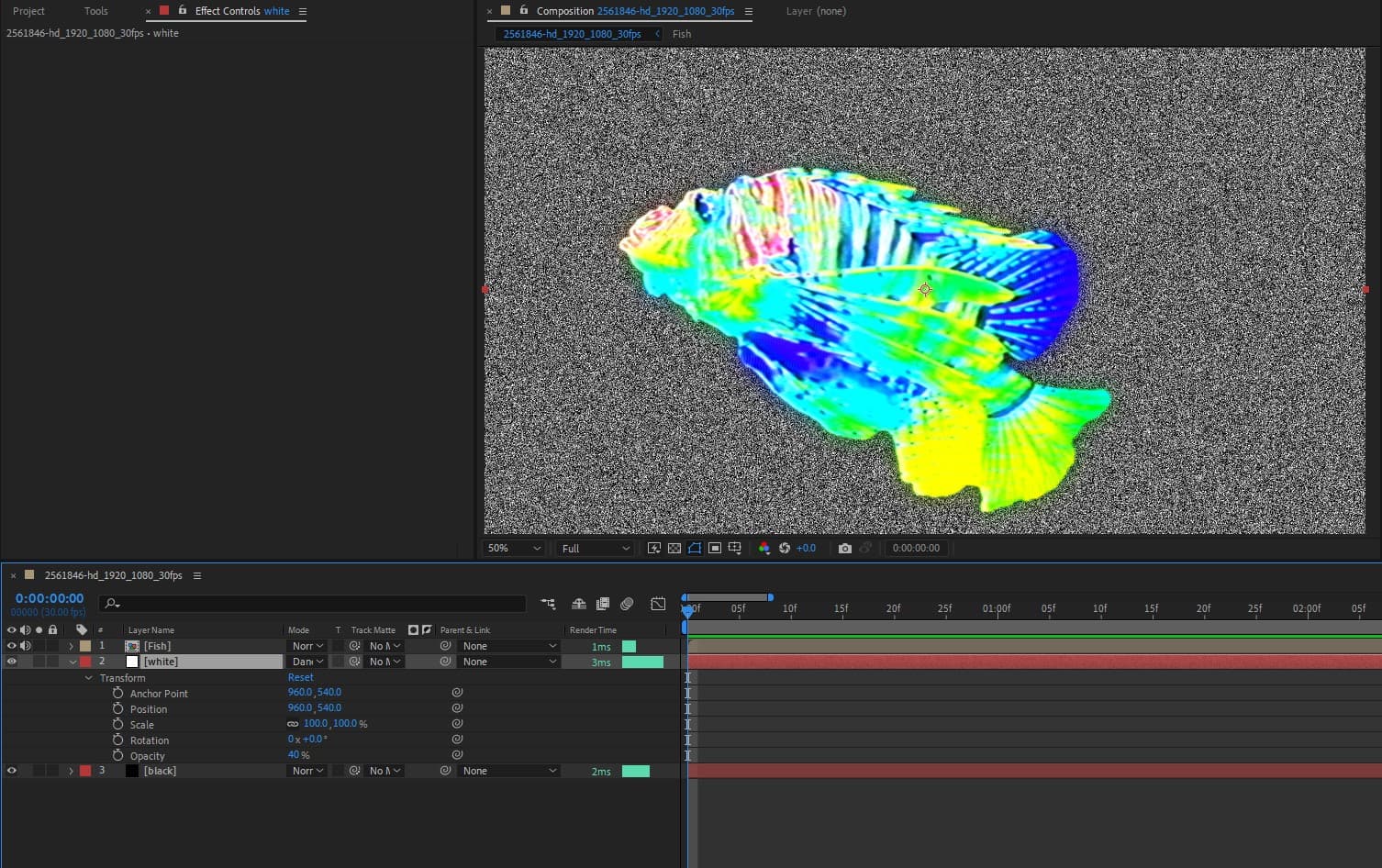Enable the Frame Blending switch icon

coord(603,604)
